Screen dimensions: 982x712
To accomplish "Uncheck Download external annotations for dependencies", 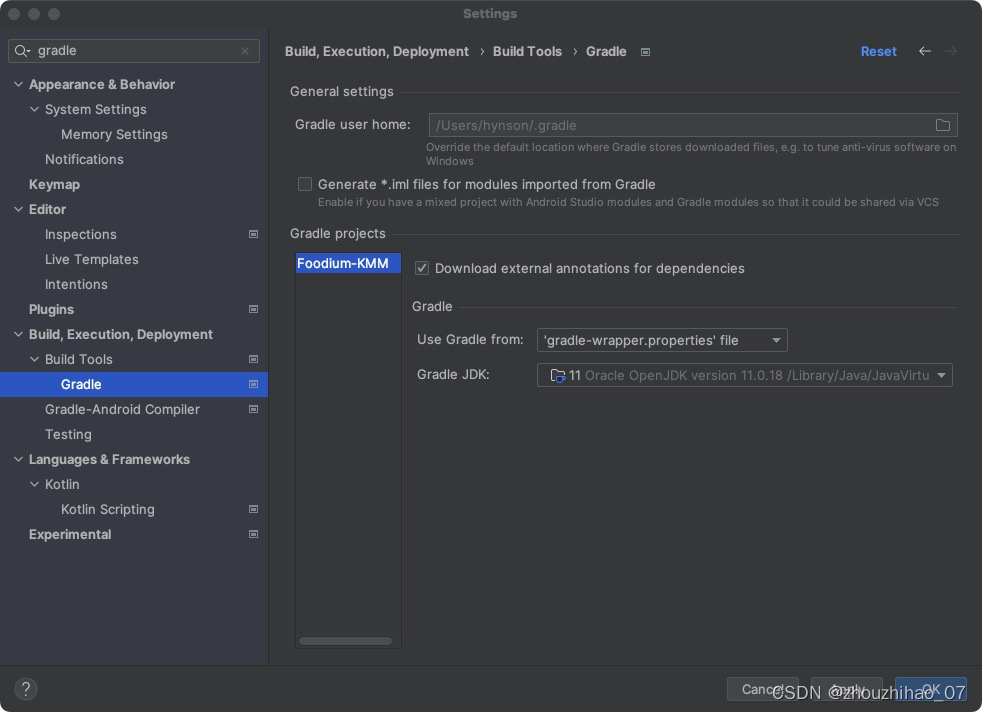I will point(422,268).
